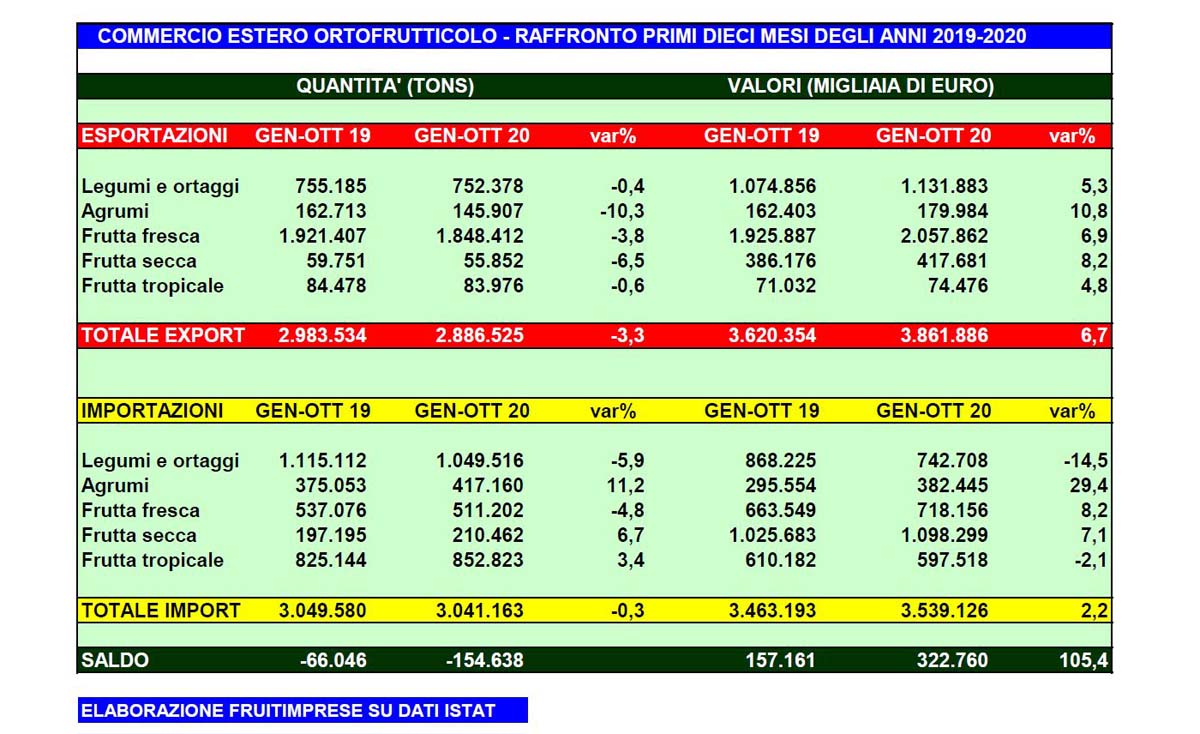Click the blue table title banner

[594, 37]
